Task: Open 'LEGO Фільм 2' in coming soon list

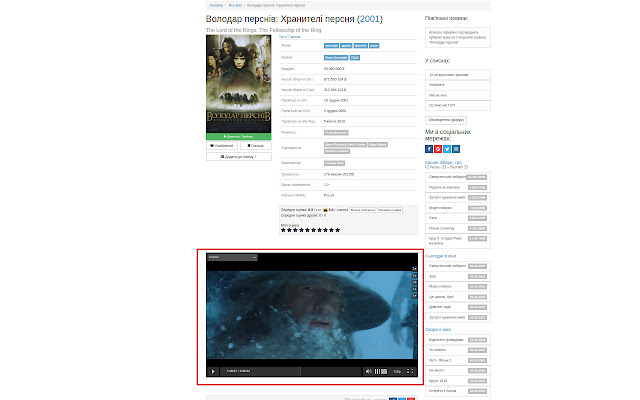Action: (x=458, y=360)
